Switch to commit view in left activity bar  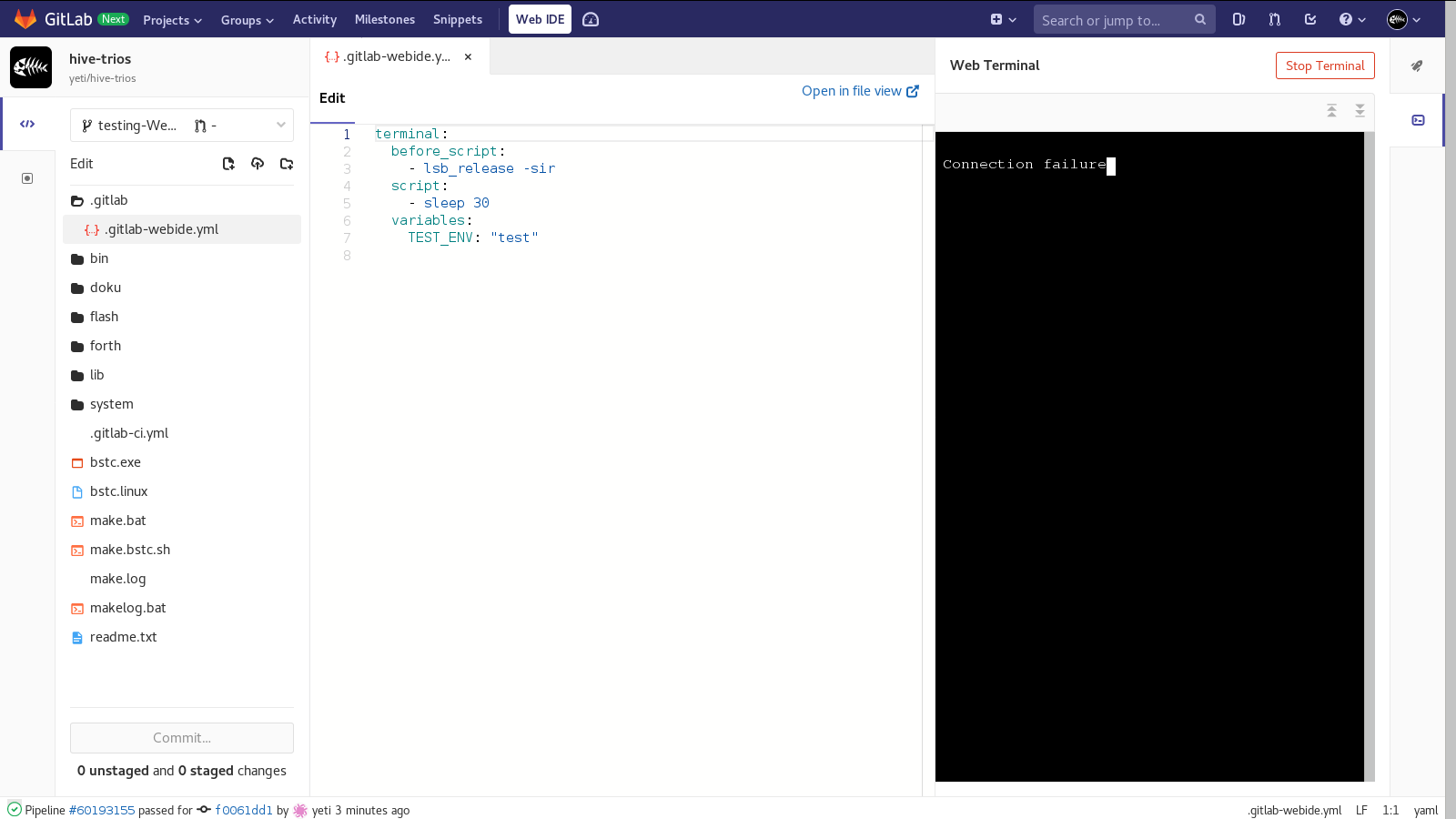(27, 178)
